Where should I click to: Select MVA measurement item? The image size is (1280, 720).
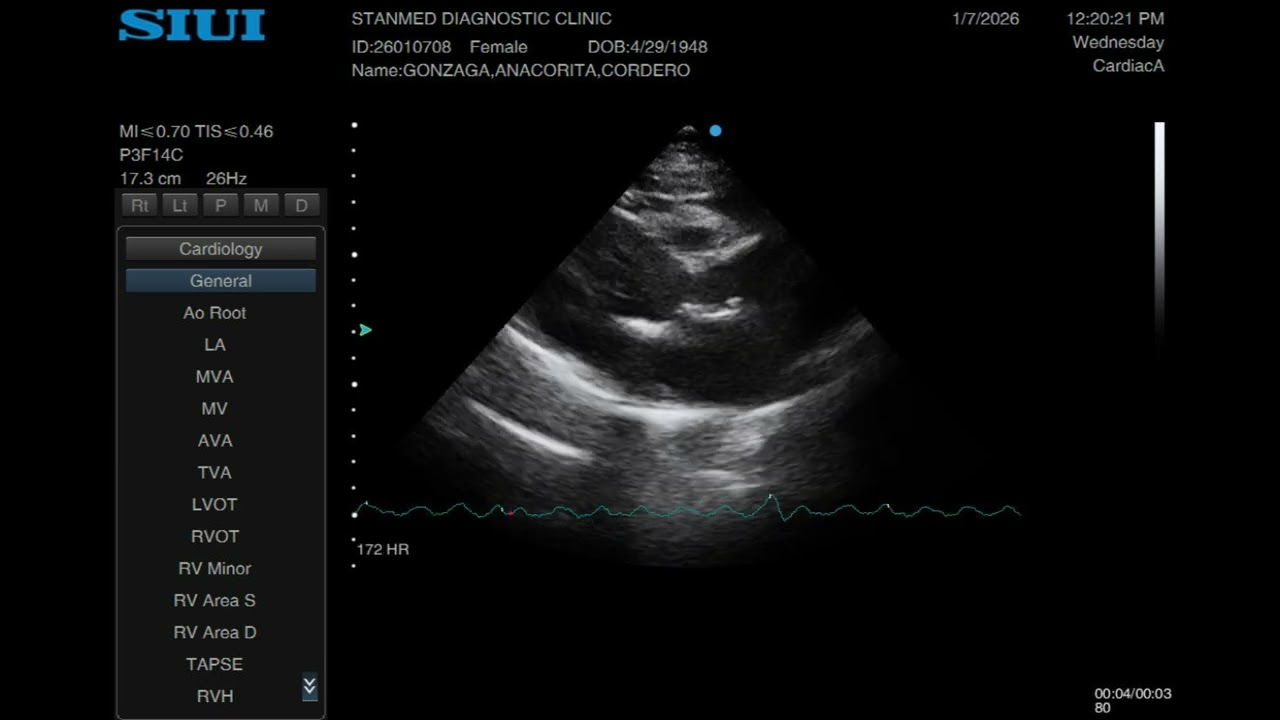pos(215,377)
